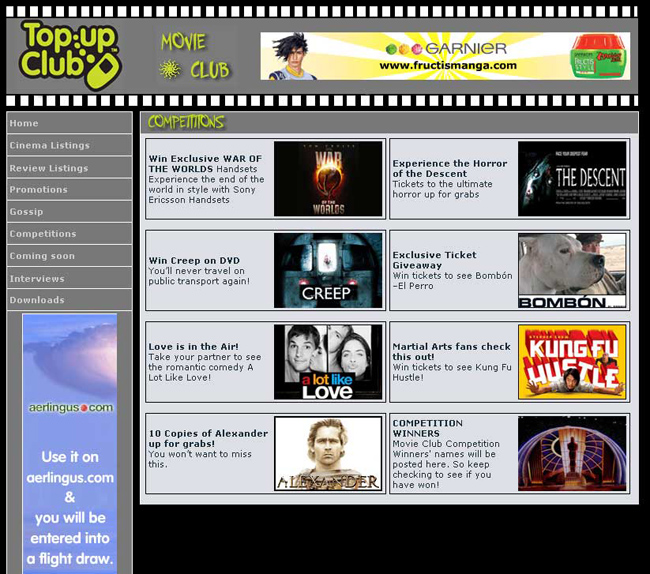Image resolution: width=650 pixels, height=574 pixels.
Task: Select Promotions in the sidebar
Action: (69, 190)
